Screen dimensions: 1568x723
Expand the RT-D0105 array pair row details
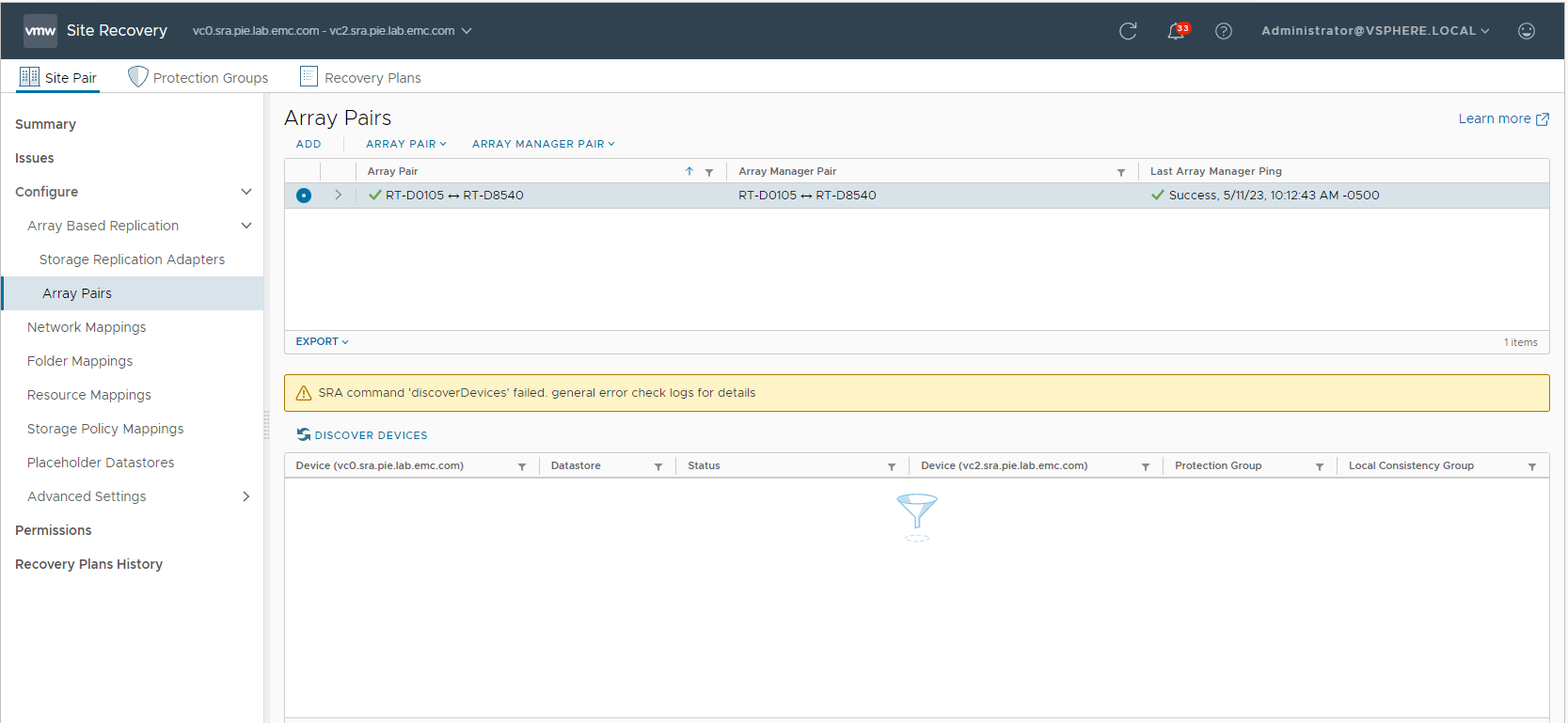(338, 196)
